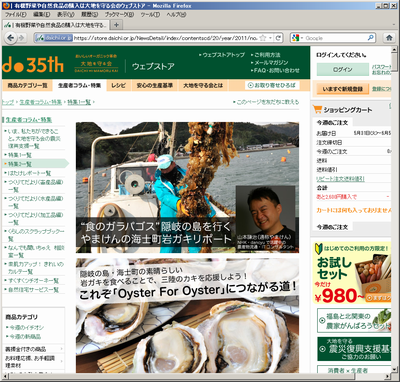Open the 表示 menu

click(65, 15)
